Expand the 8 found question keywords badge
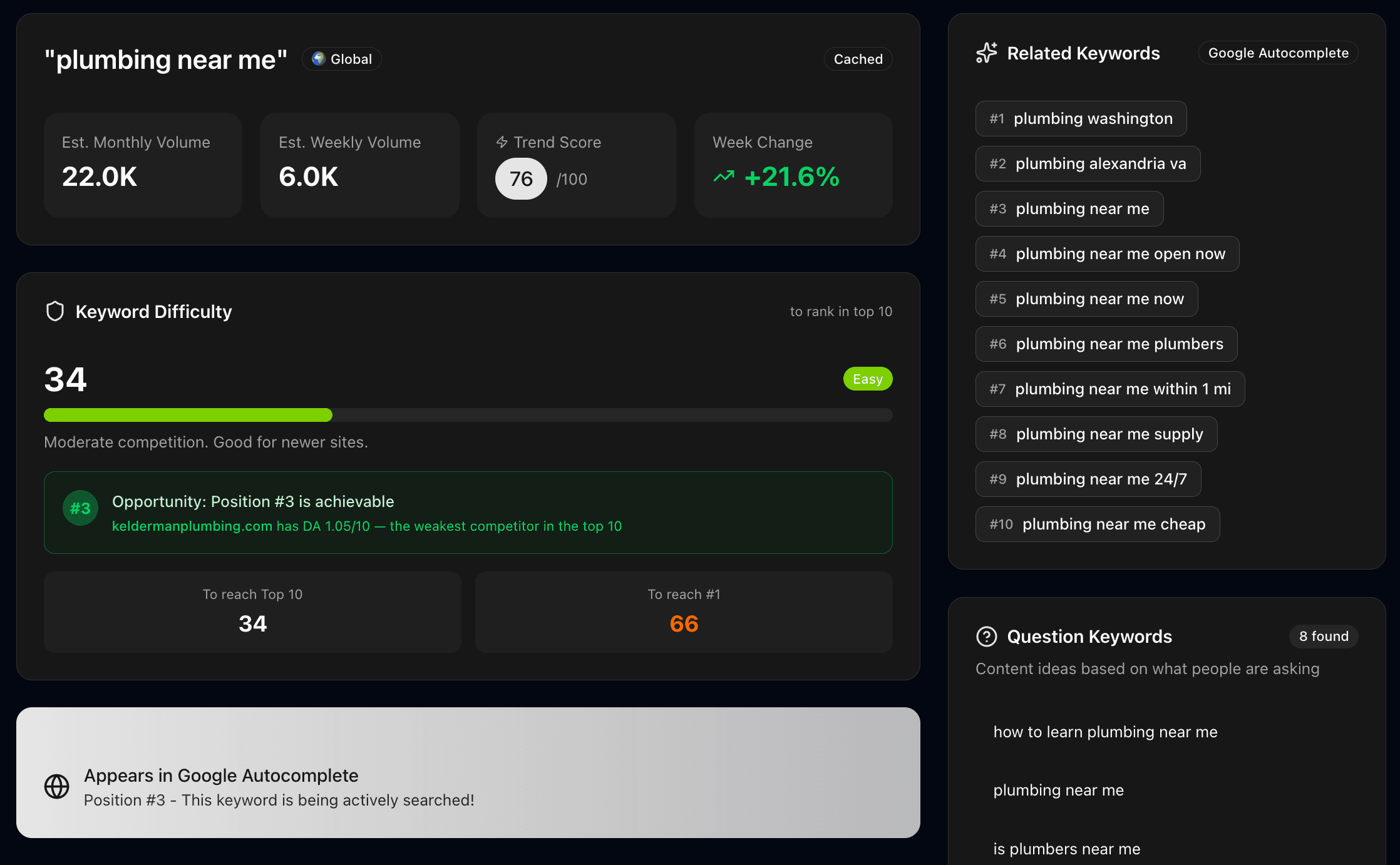The width and height of the screenshot is (1400, 865). pyautogui.click(x=1323, y=636)
